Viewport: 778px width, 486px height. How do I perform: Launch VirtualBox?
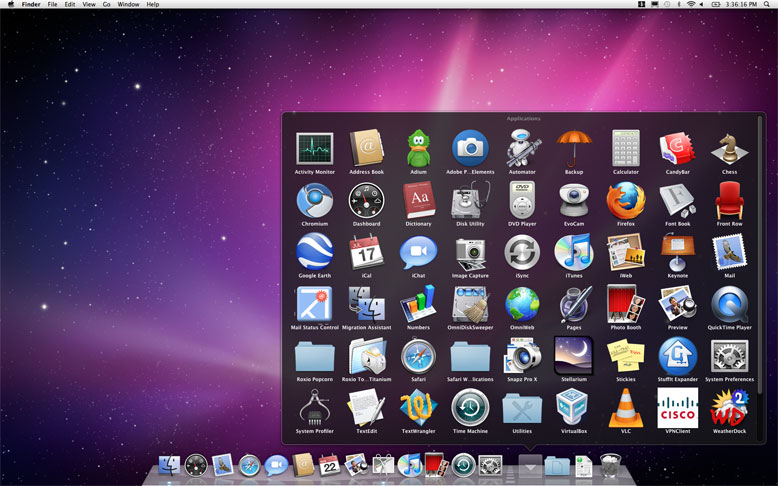(574, 408)
